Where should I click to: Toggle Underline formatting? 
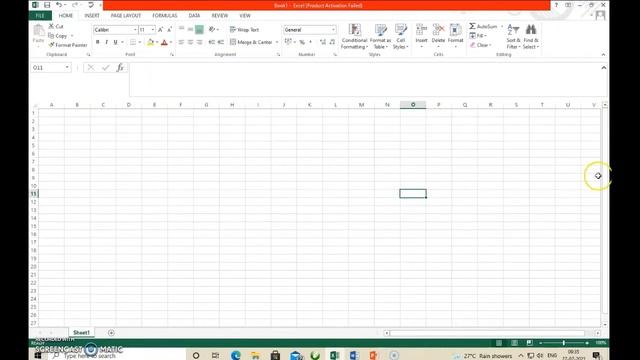[x=116, y=42]
